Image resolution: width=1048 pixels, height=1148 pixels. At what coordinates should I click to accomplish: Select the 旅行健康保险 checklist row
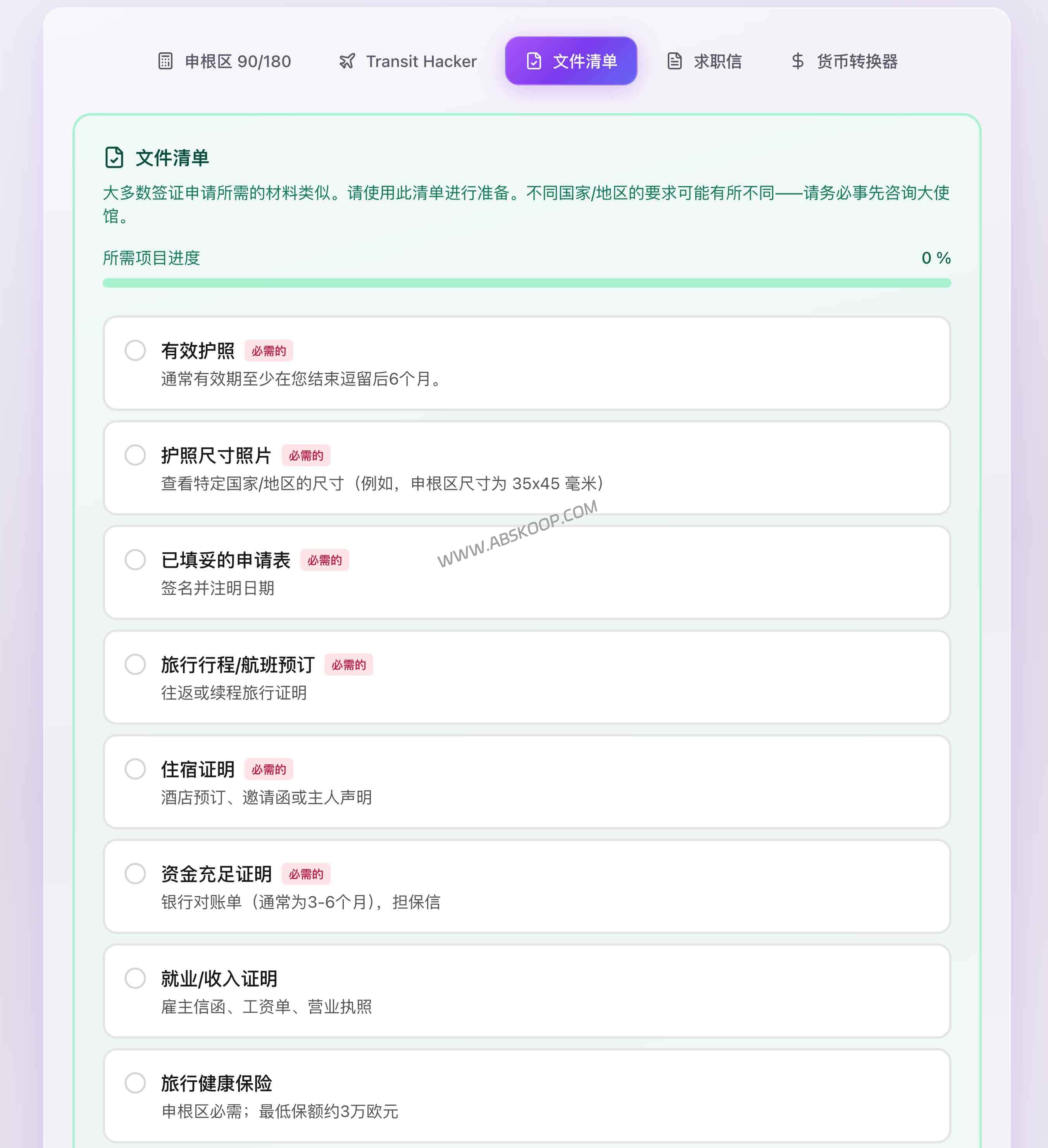(526, 1093)
